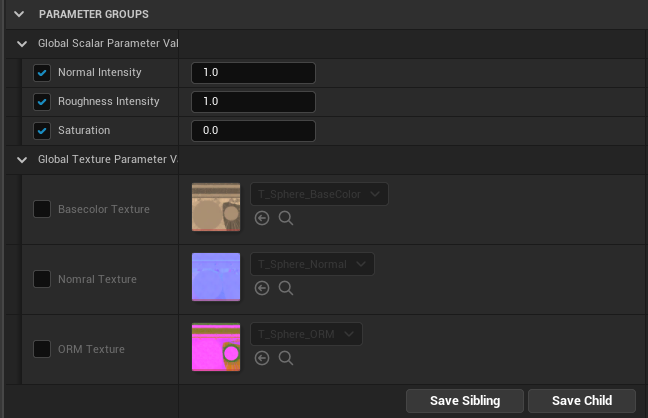Use selected asset for Basecolor Texture

tap(262, 218)
